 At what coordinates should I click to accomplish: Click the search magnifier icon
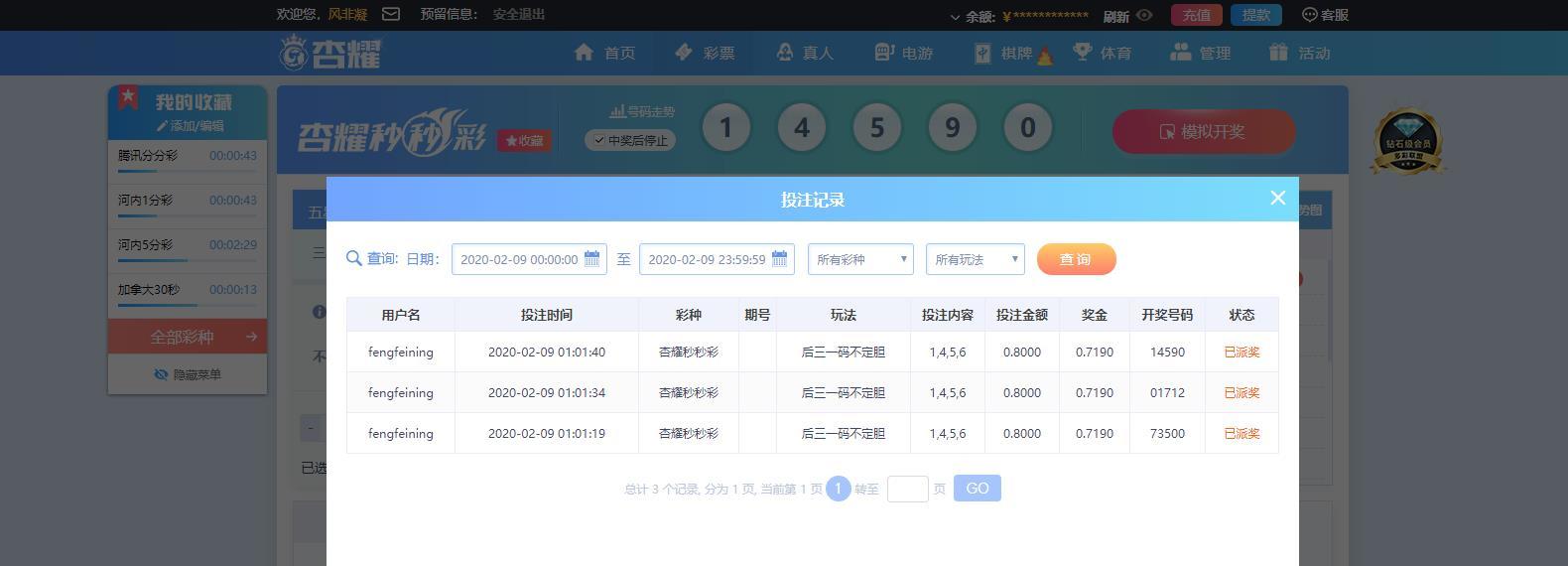pyautogui.click(x=354, y=258)
